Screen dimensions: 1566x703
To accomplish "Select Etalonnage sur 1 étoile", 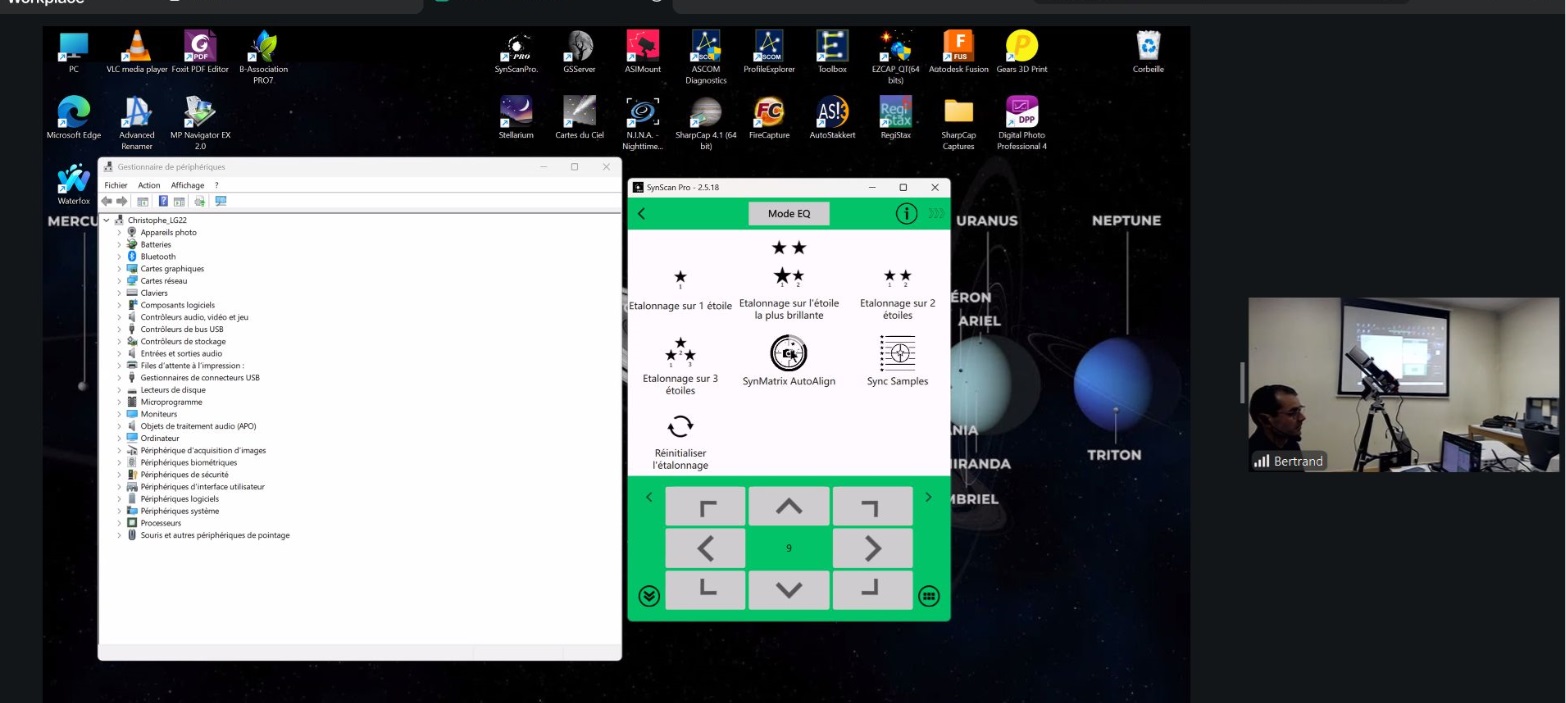I will pos(680,279).
